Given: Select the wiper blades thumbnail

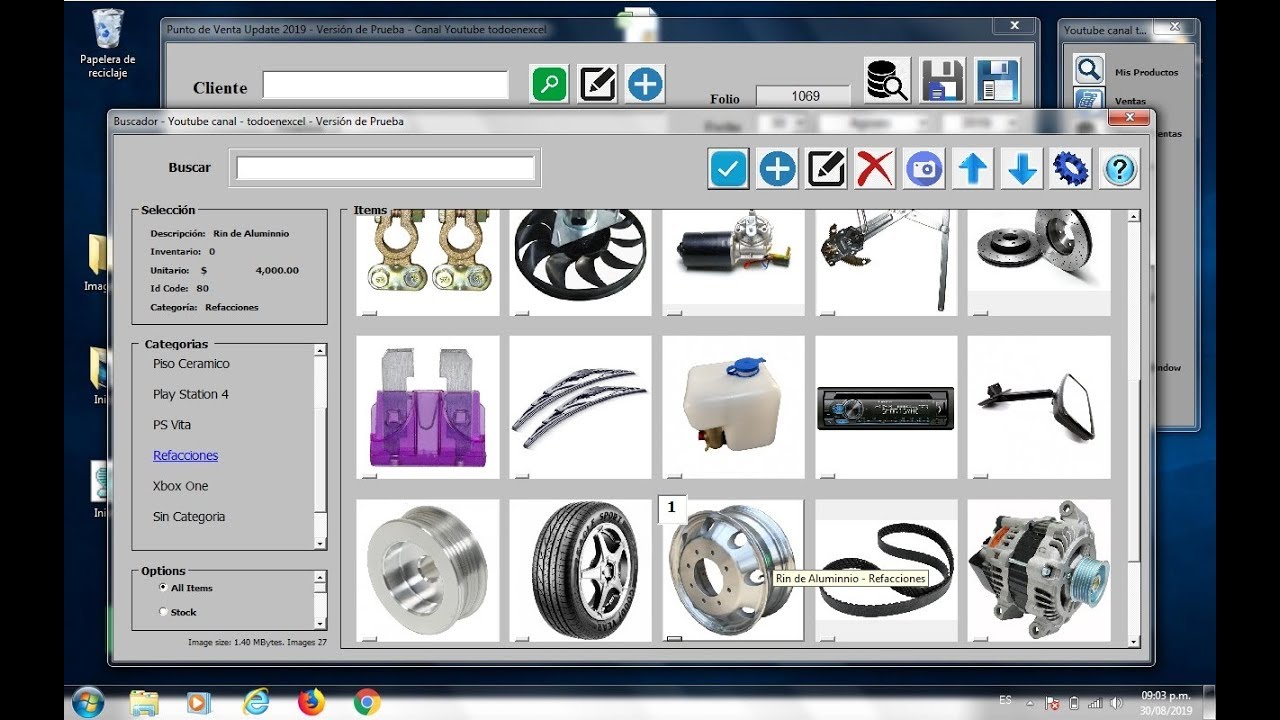Looking at the screenshot, I should click(580, 407).
